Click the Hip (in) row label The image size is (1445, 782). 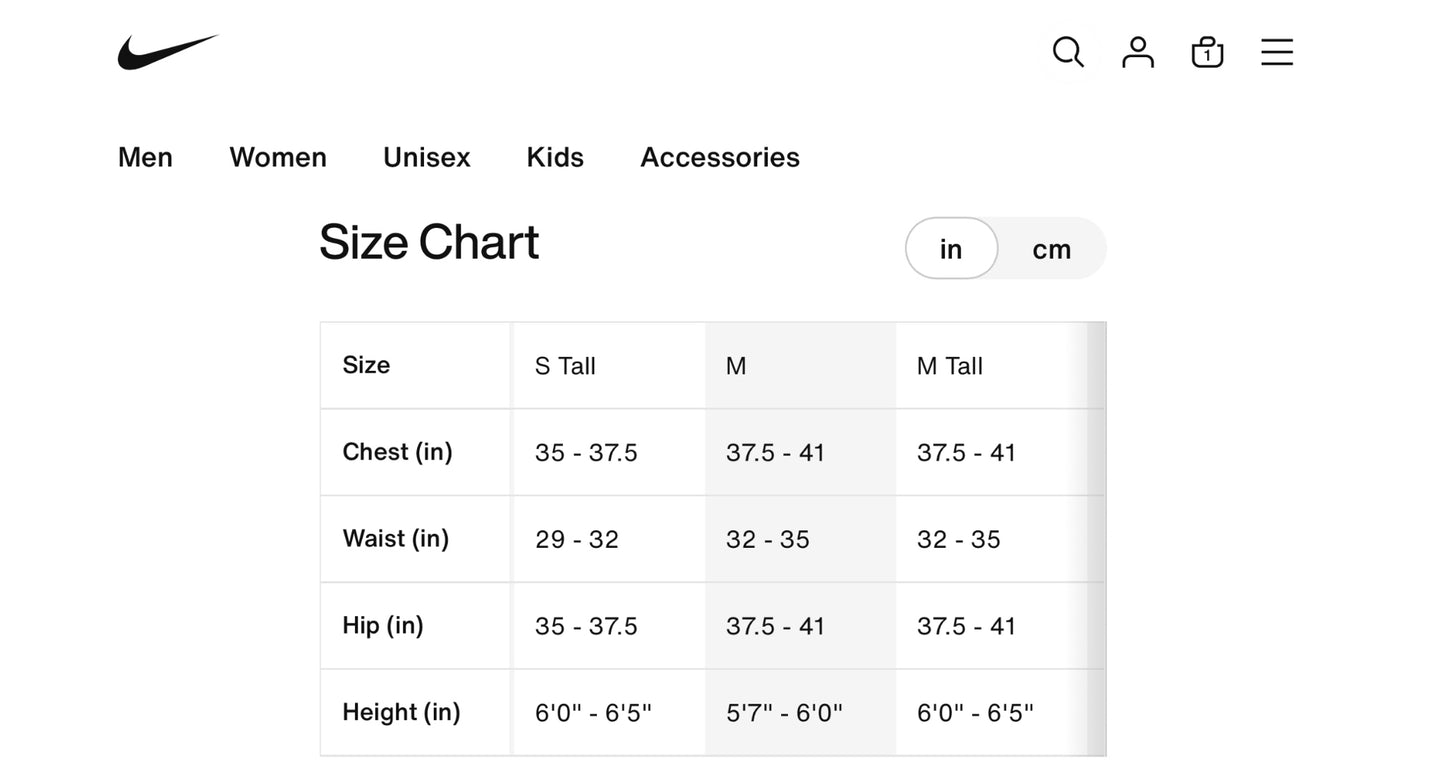point(383,626)
